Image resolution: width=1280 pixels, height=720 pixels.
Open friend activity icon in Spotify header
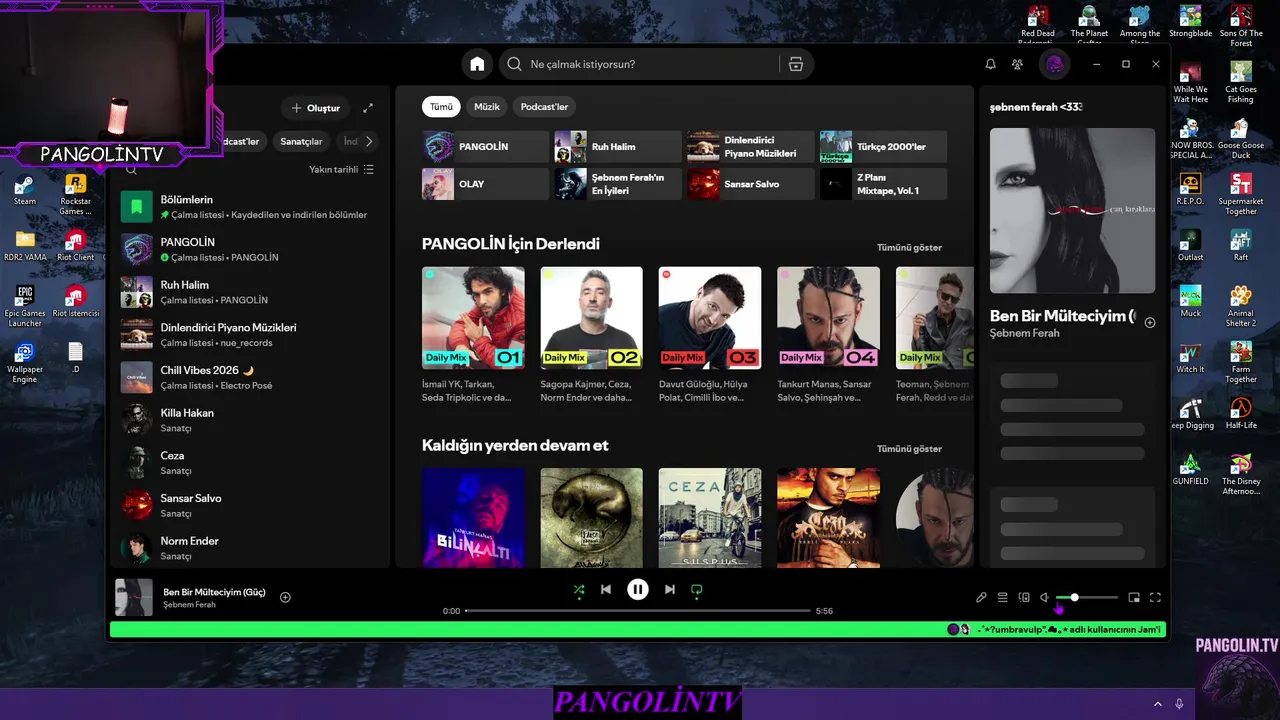(1017, 64)
